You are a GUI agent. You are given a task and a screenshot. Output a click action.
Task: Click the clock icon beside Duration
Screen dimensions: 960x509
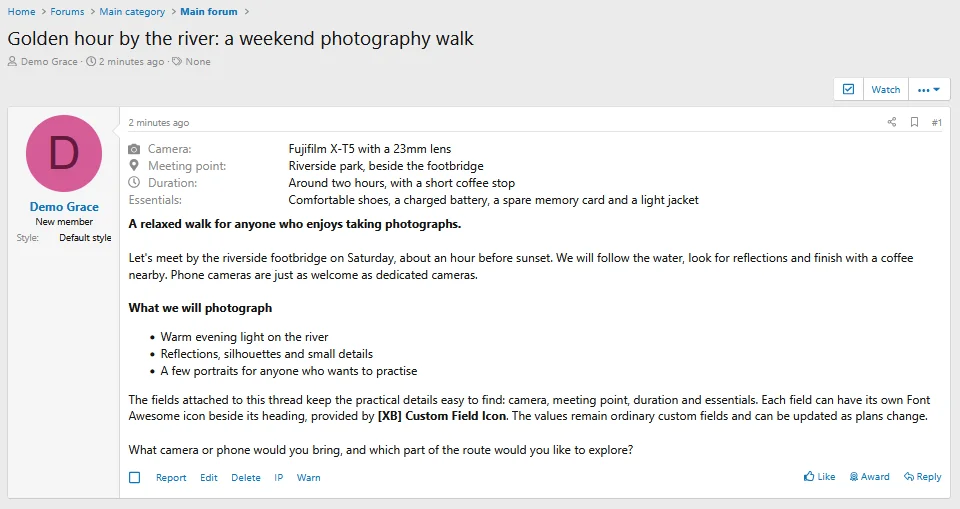[134, 183]
